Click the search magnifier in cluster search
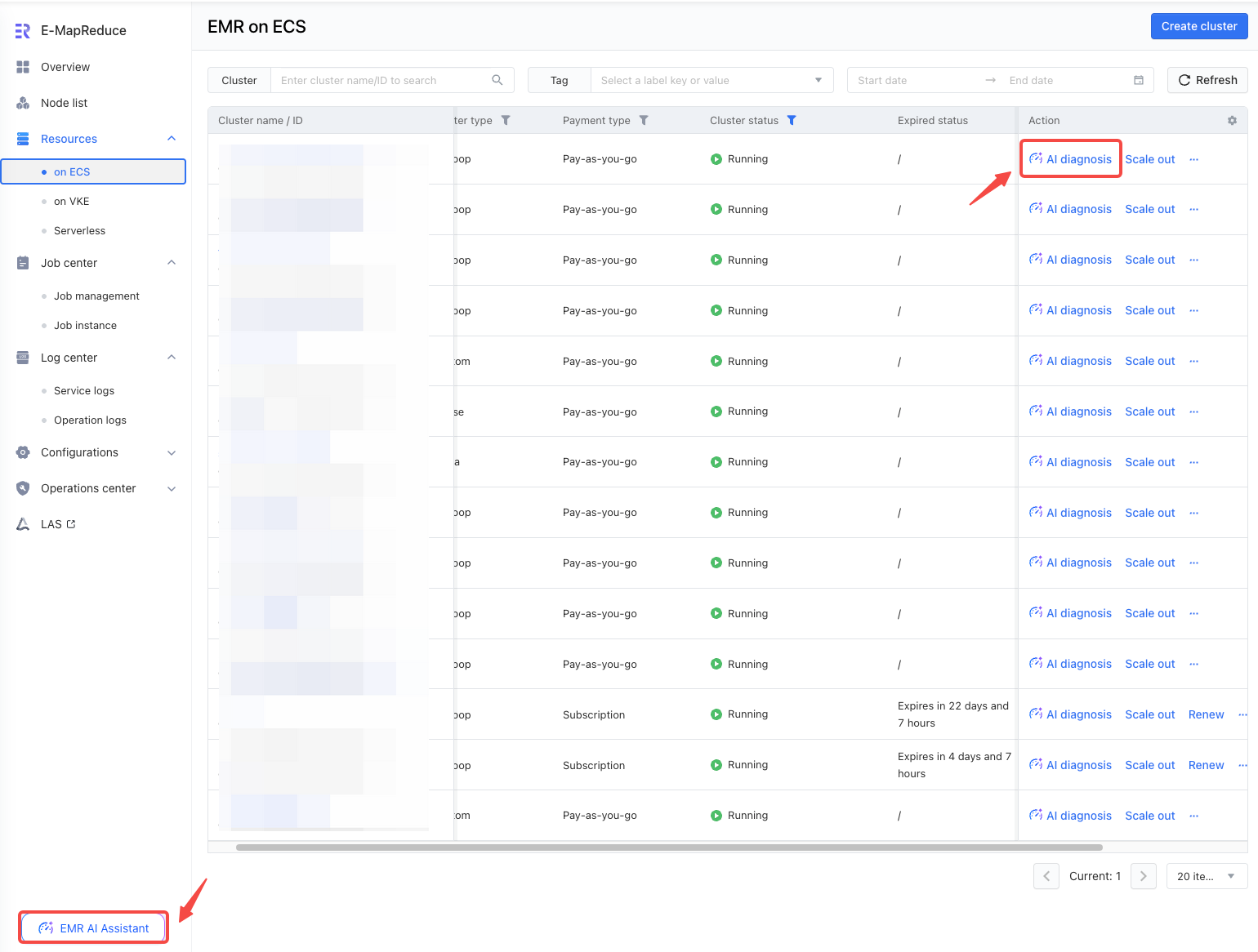 [x=497, y=80]
